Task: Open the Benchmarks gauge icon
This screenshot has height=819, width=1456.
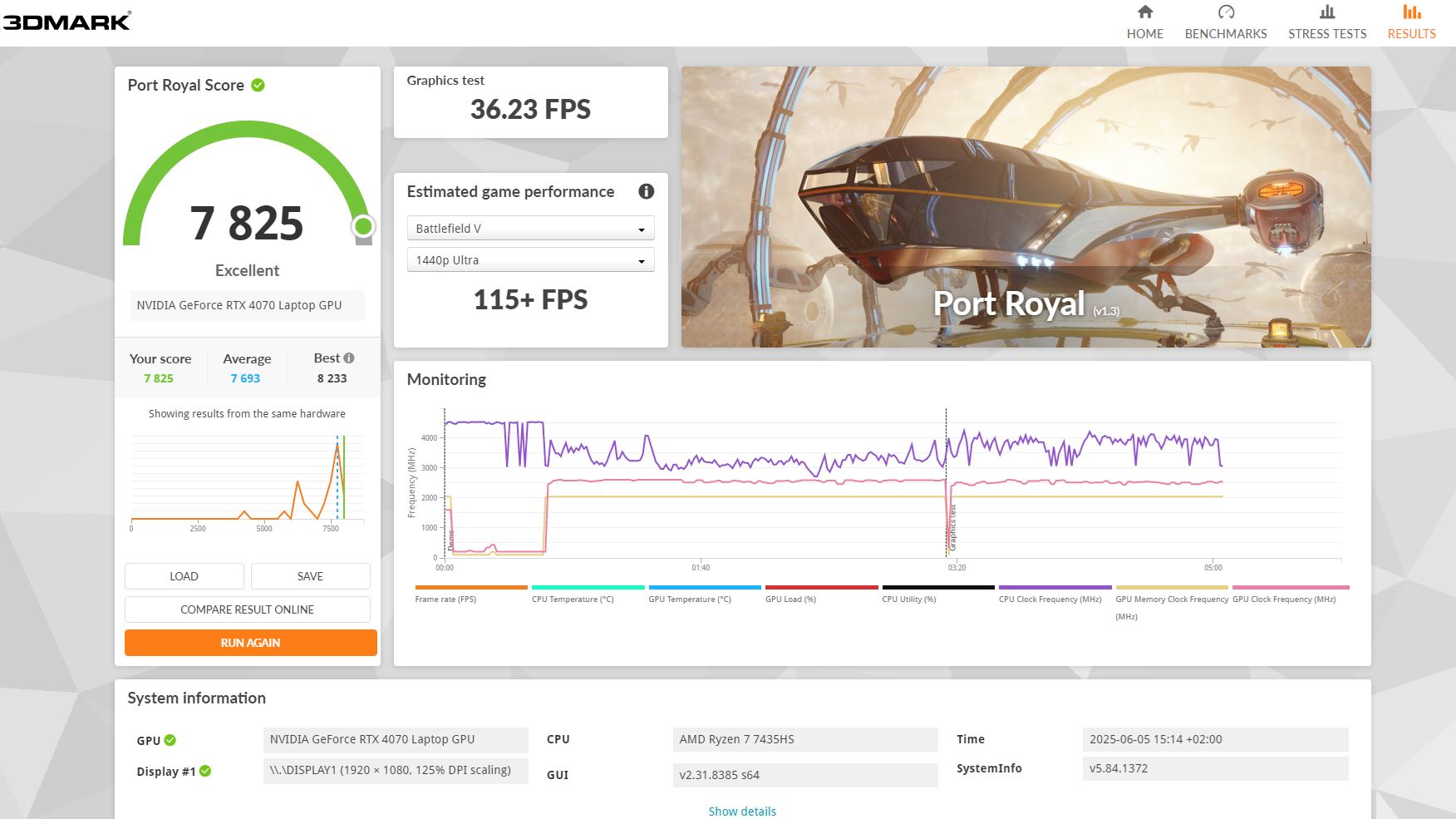Action: 1226,12
